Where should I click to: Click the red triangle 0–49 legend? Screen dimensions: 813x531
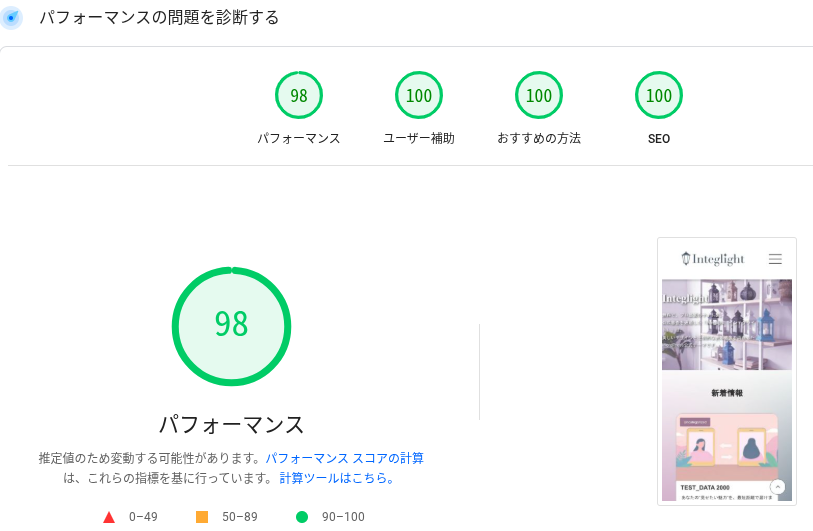(109, 517)
